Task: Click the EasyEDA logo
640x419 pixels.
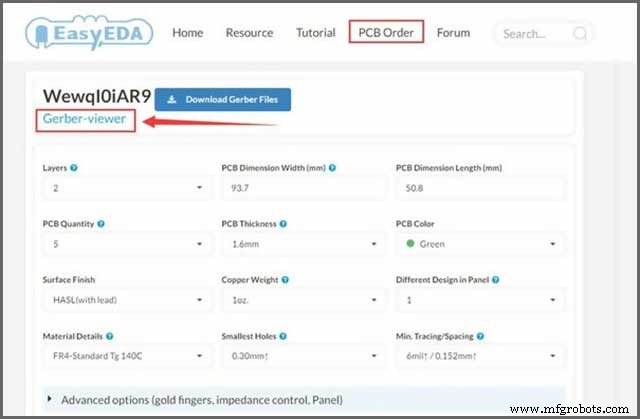Action: tap(89, 33)
